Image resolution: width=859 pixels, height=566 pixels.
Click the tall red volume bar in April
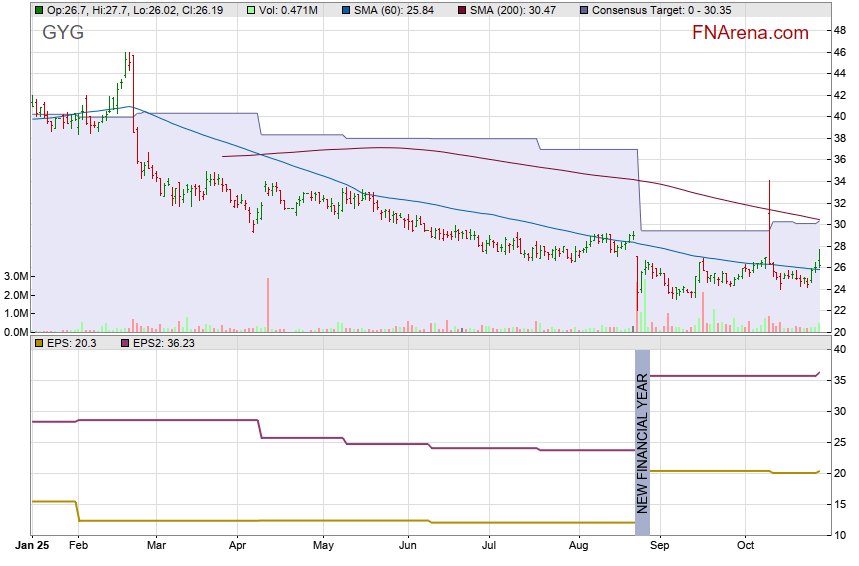[268, 304]
